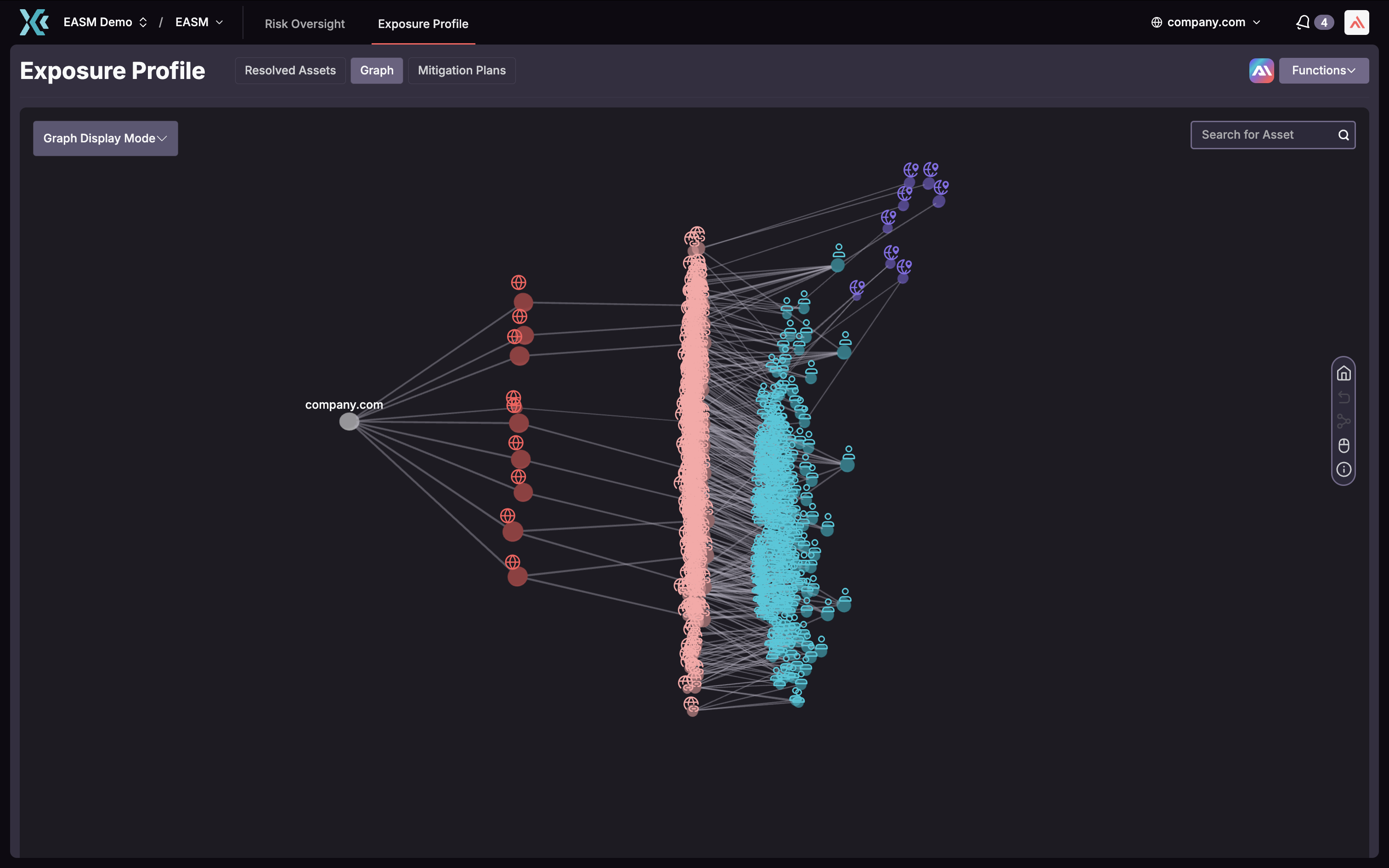Click the EASM platform logo top-left
The height and width of the screenshot is (868, 1389).
click(x=33, y=22)
